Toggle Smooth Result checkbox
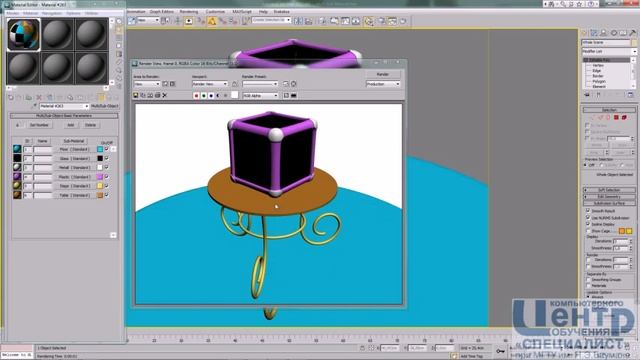Viewport: 640px width, 360px height. pos(588,211)
